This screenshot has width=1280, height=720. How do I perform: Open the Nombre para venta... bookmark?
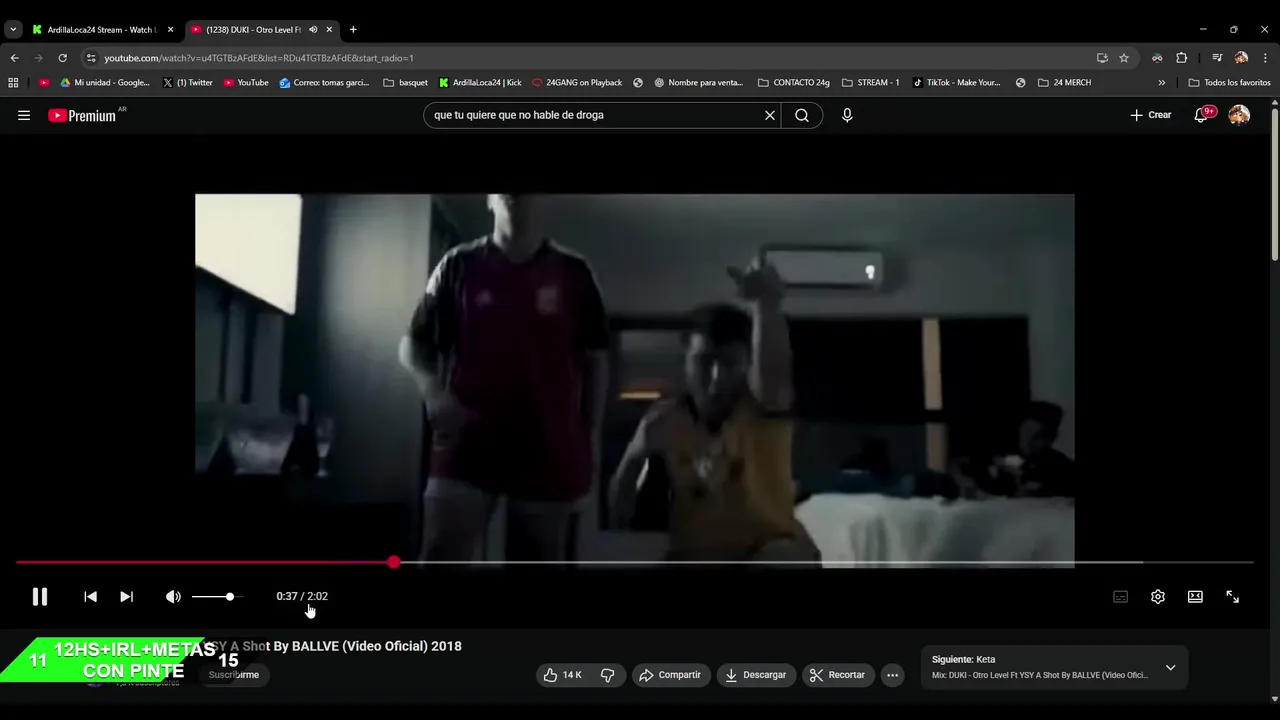pos(698,83)
